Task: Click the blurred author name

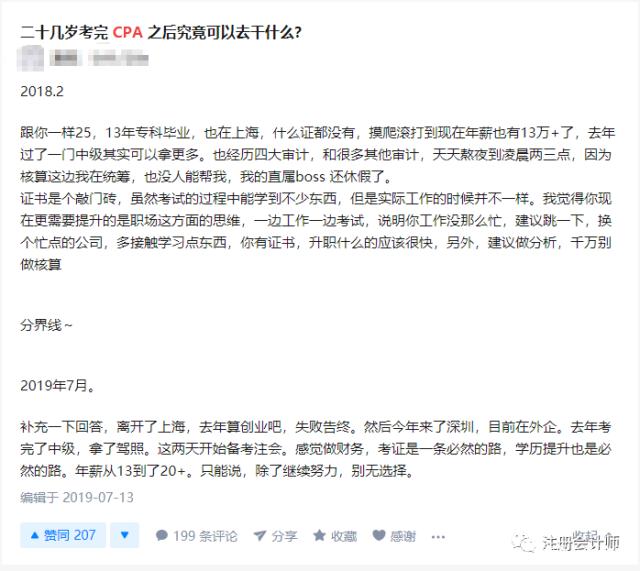Action: coord(65,58)
